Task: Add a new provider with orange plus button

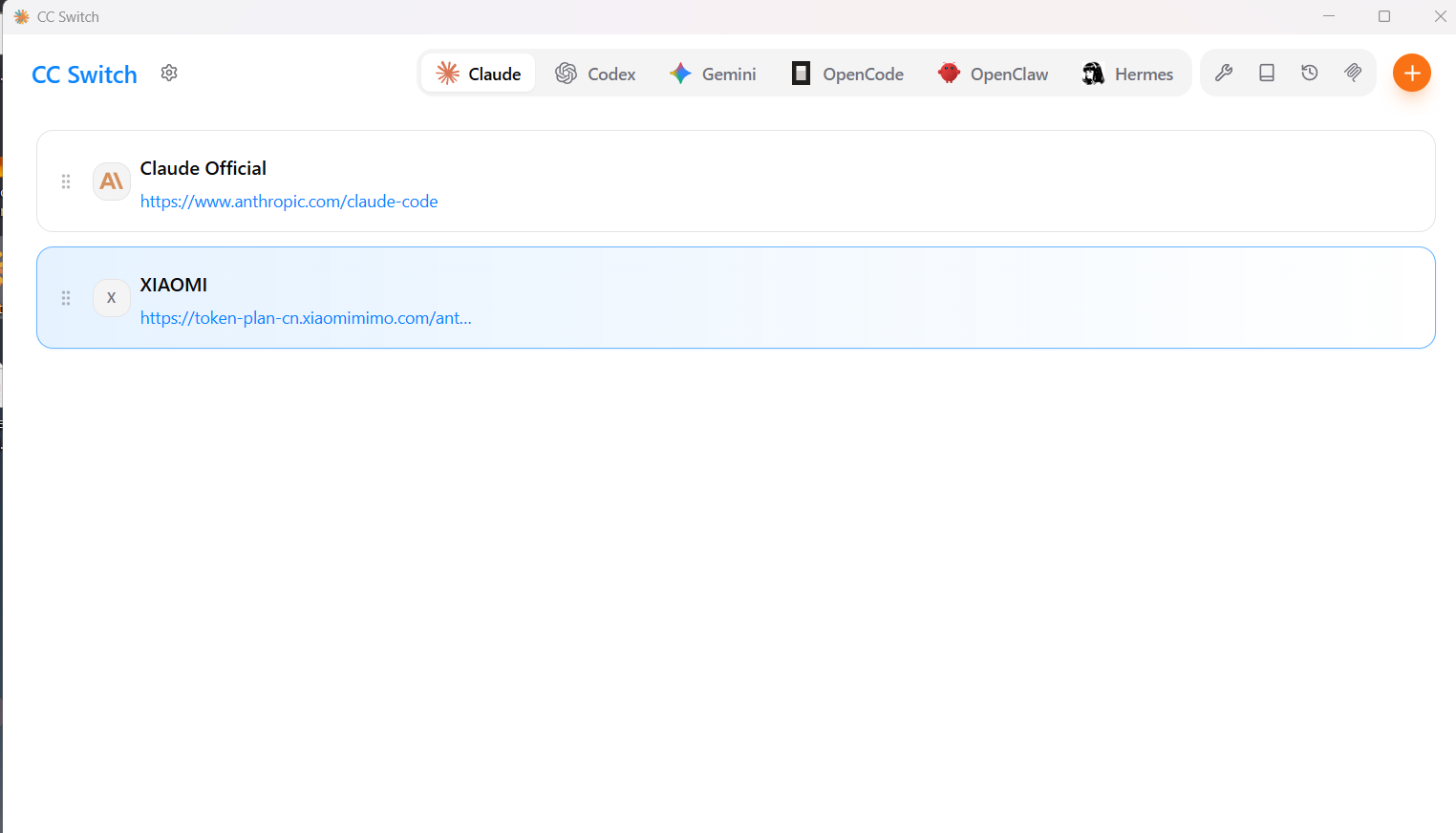Action: pos(1412,73)
